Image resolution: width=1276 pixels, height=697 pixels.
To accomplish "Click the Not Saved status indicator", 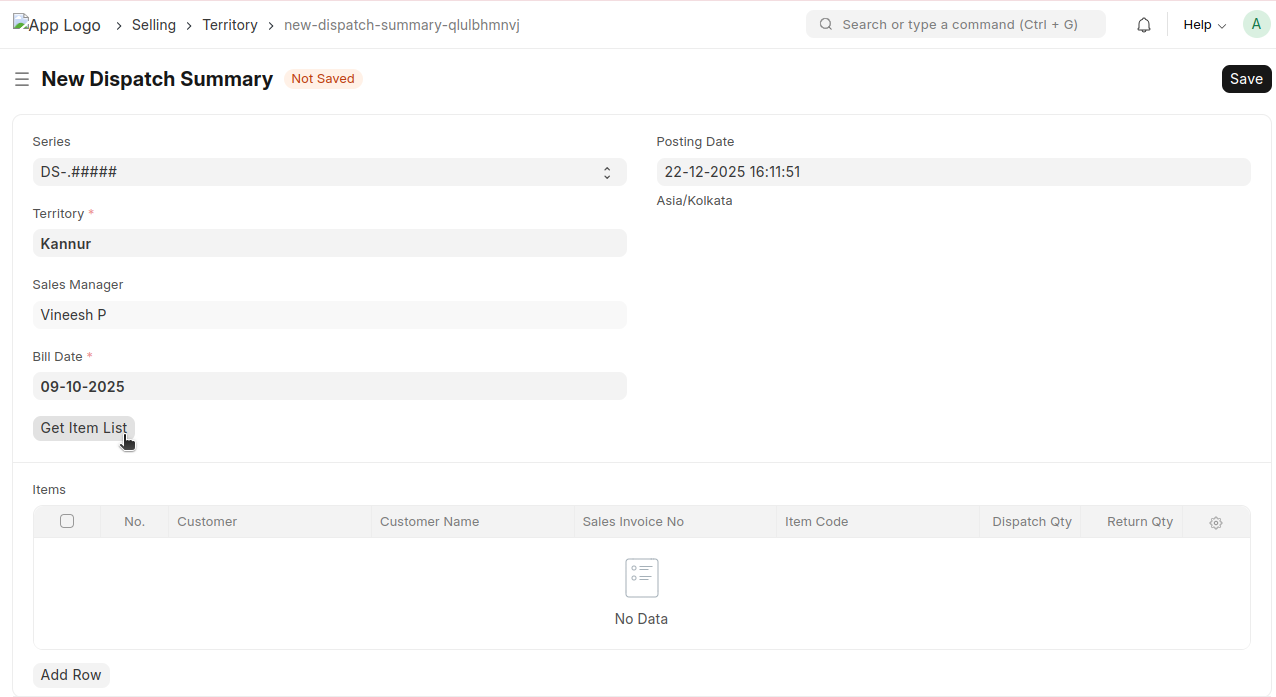I will coord(323,79).
